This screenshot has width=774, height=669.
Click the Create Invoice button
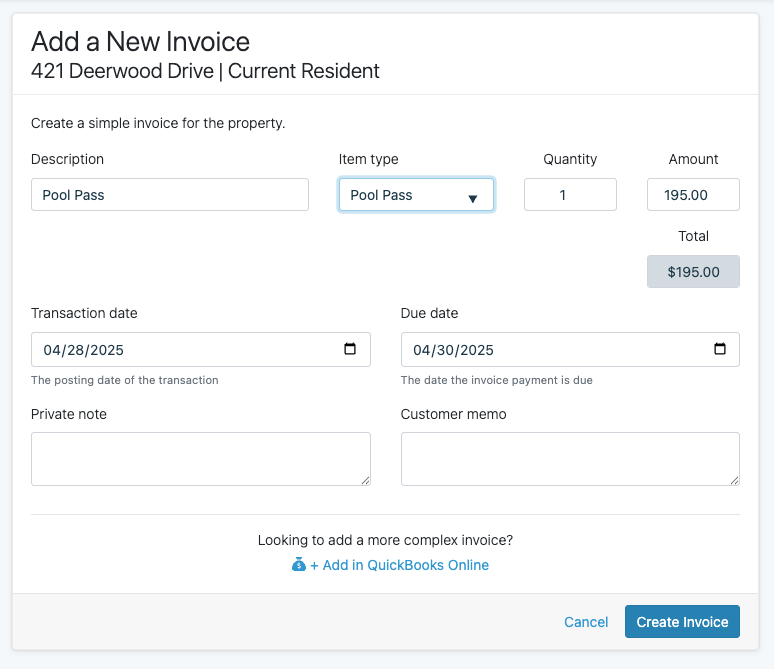682,622
